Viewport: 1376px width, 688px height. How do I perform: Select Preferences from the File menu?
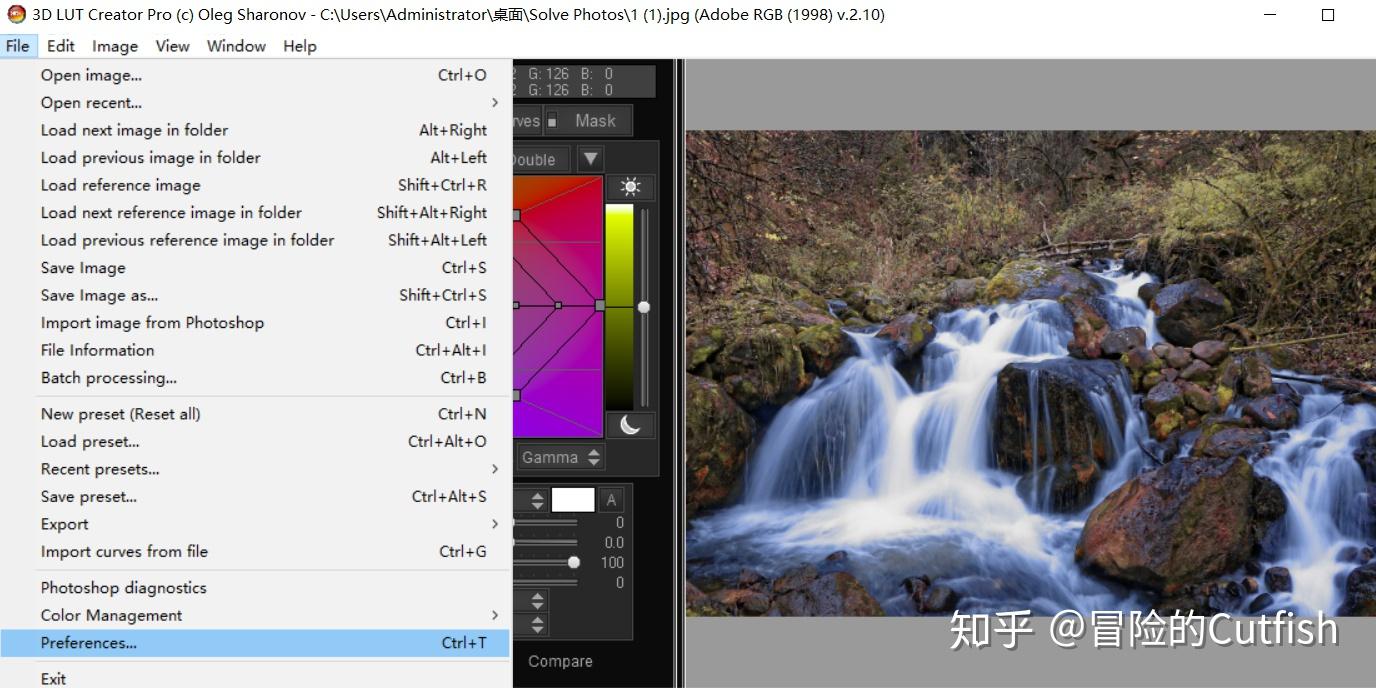[88, 643]
